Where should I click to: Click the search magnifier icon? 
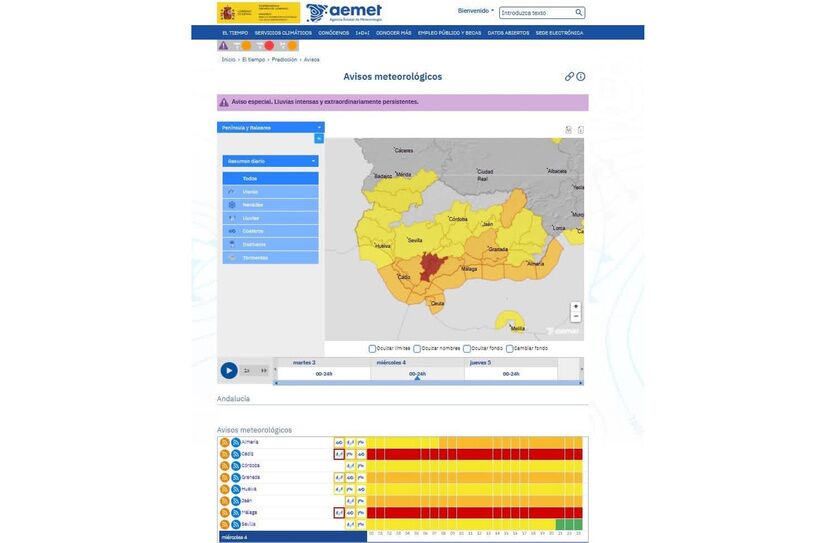pyautogui.click(x=579, y=13)
